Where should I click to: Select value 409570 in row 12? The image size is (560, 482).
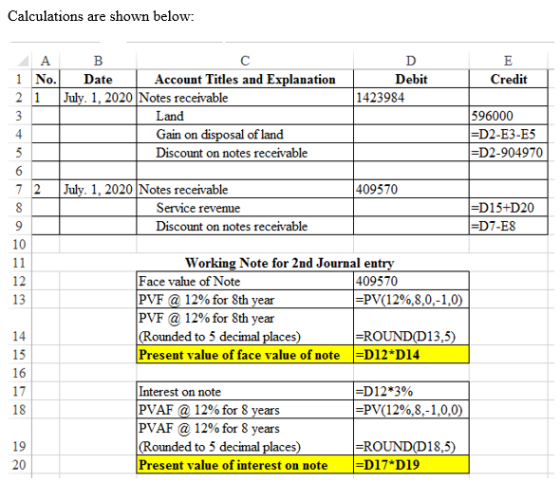(x=411, y=281)
